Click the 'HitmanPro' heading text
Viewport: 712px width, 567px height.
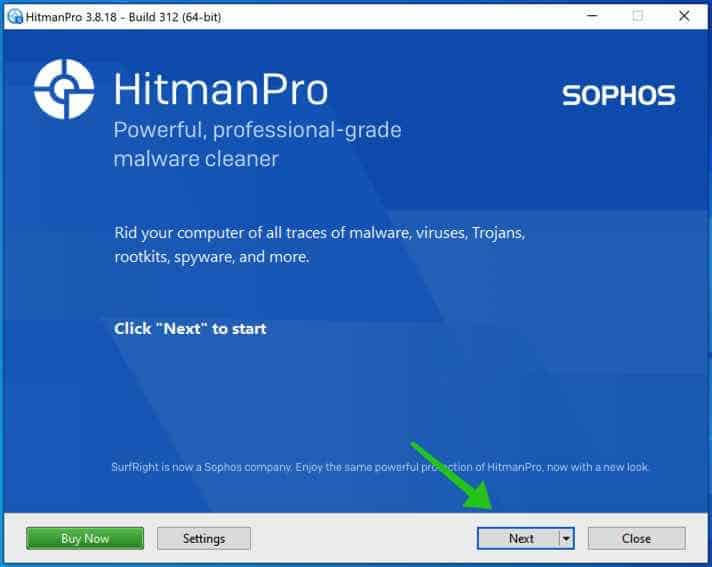221,89
